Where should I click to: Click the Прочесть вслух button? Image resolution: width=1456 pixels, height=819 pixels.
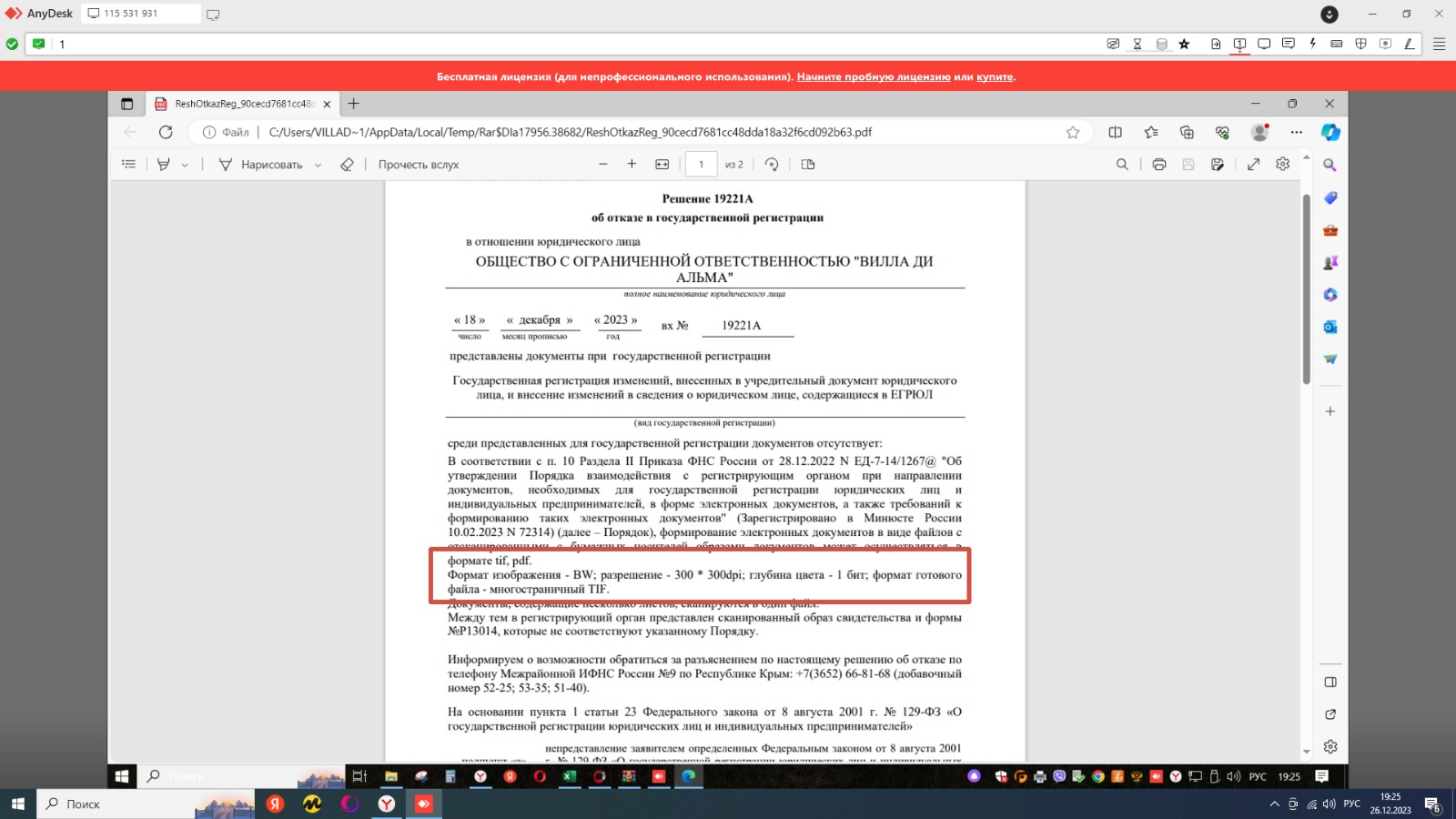click(418, 165)
